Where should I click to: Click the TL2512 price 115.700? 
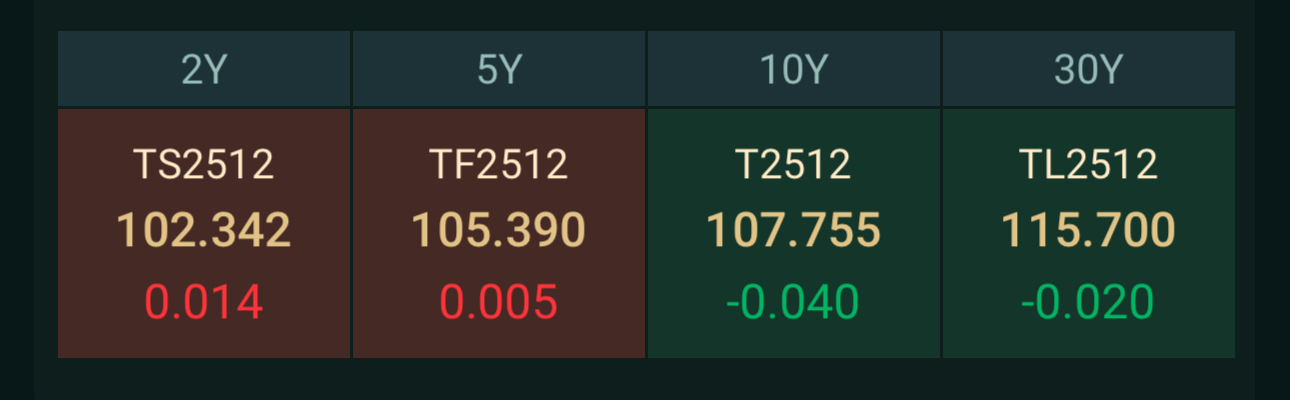point(1088,231)
